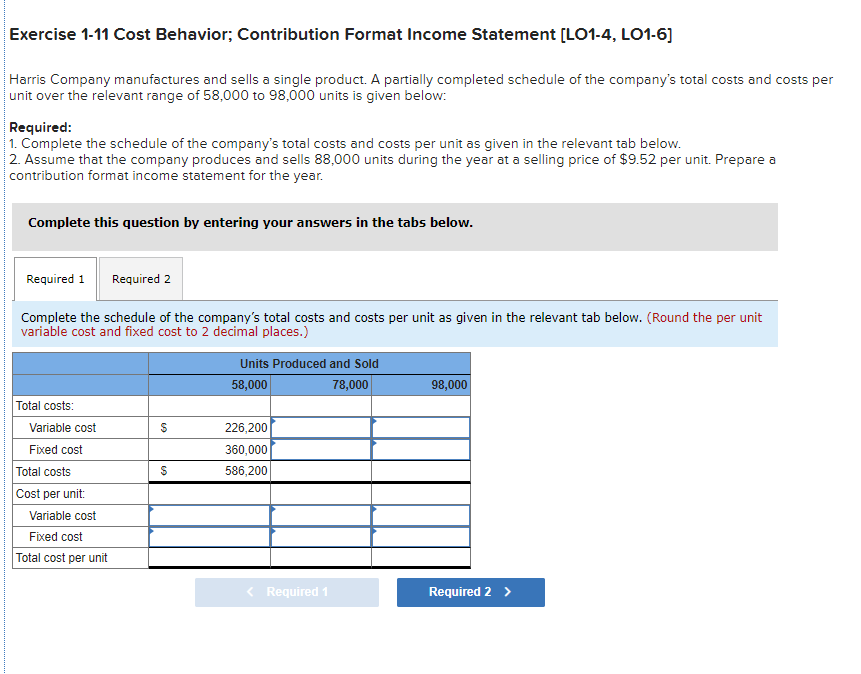Click the Total costs cell under 78,000 units
861x674 pixels.
click(321, 471)
